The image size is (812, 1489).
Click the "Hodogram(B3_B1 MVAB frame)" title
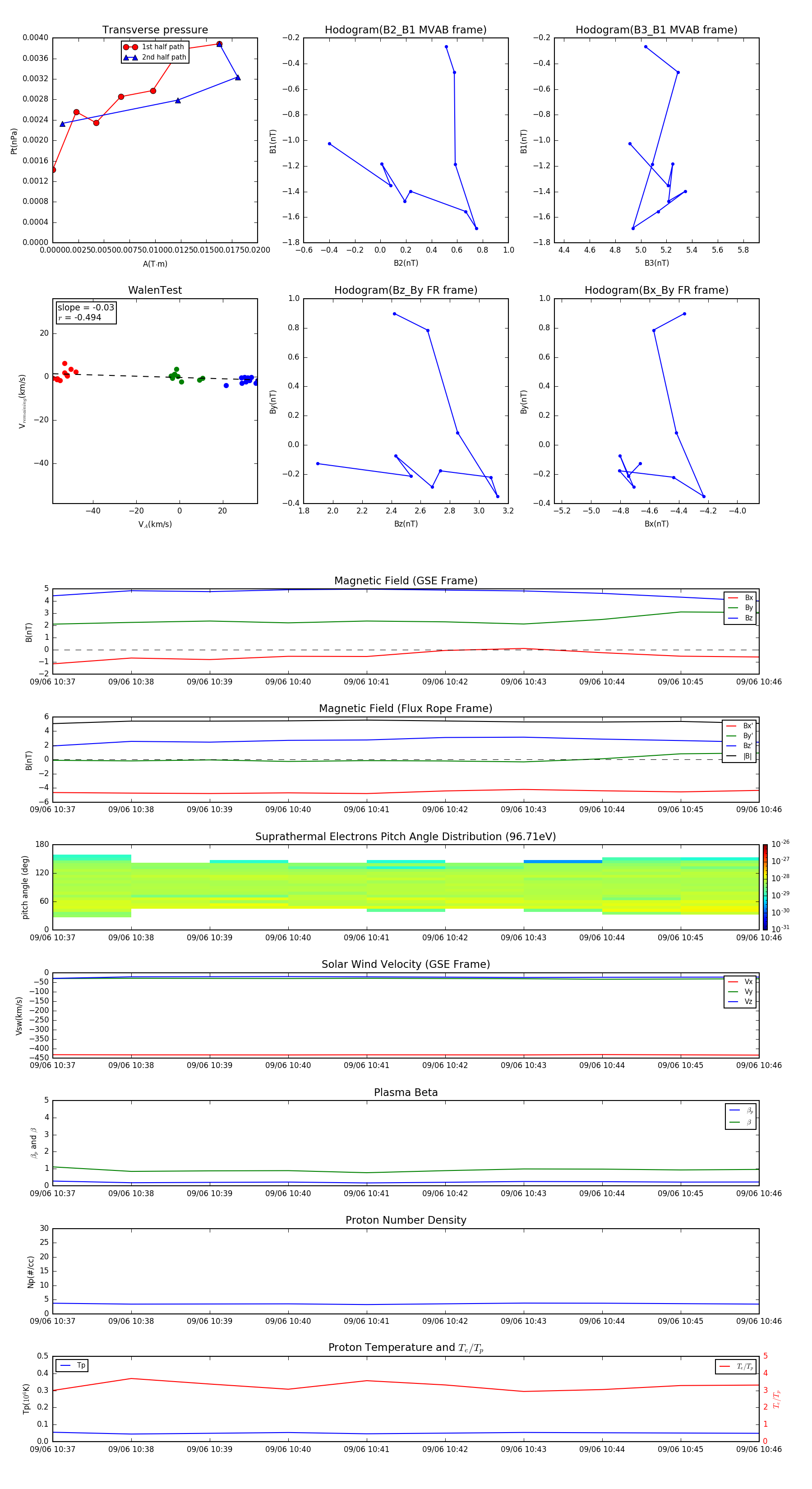pos(656,29)
